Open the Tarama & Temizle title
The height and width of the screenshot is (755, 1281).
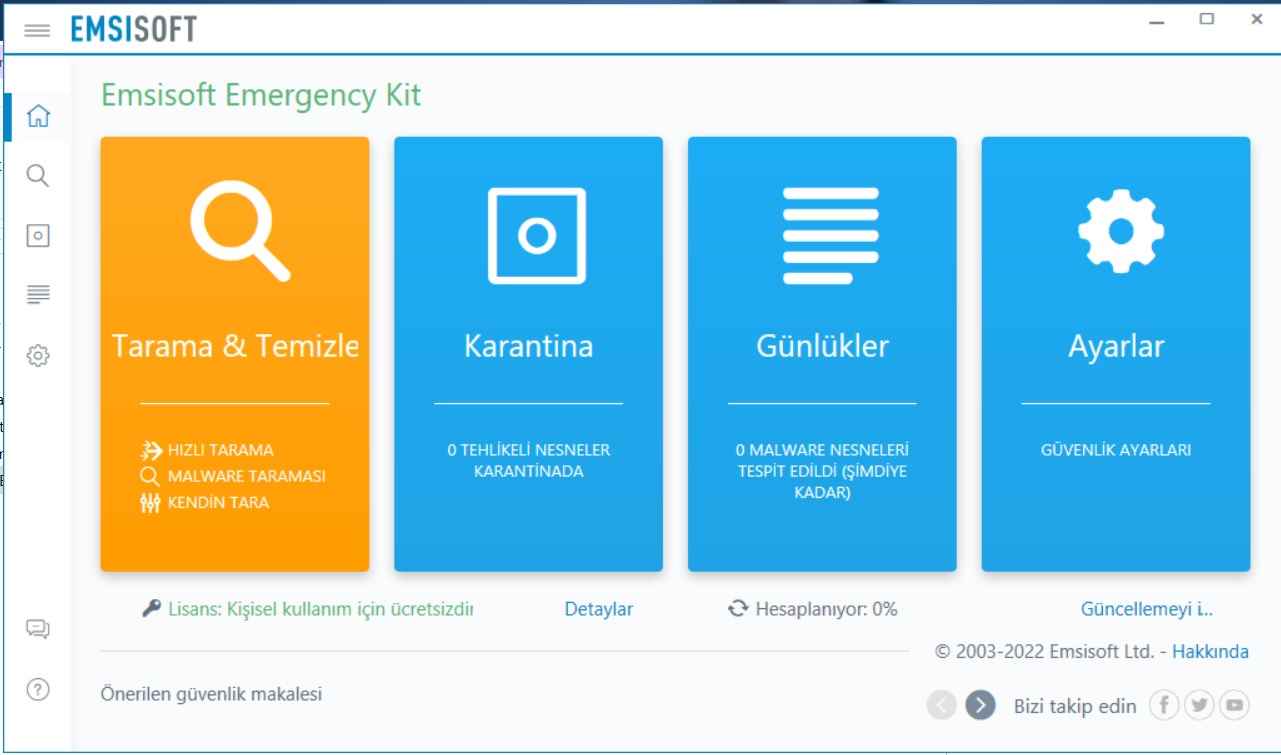coord(235,346)
